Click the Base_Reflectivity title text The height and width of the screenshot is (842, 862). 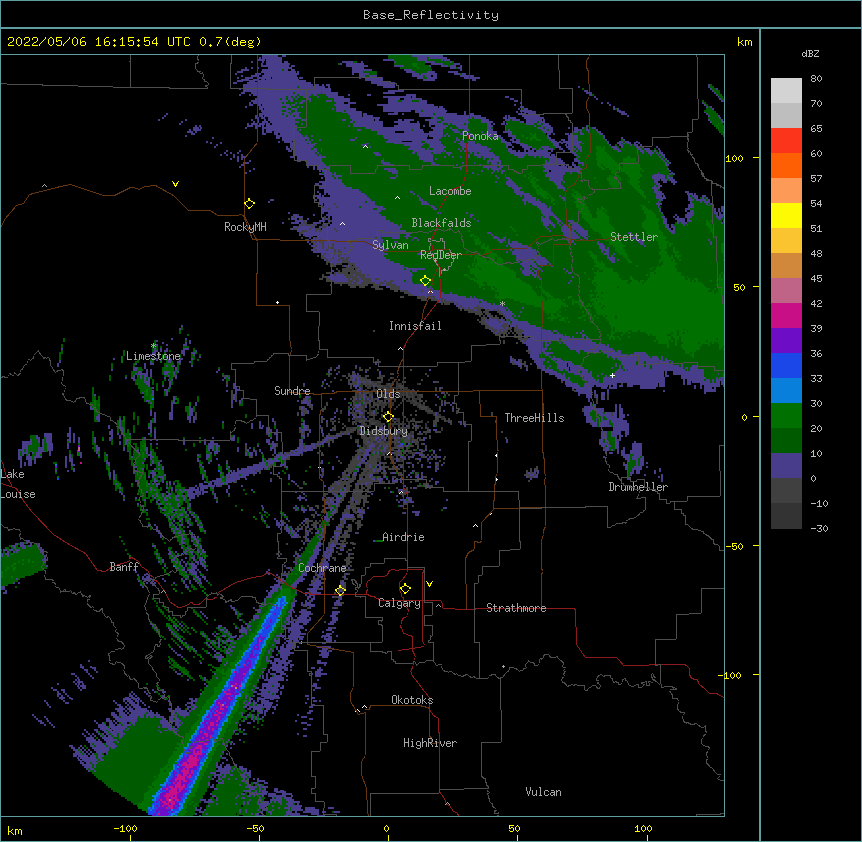click(431, 15)
